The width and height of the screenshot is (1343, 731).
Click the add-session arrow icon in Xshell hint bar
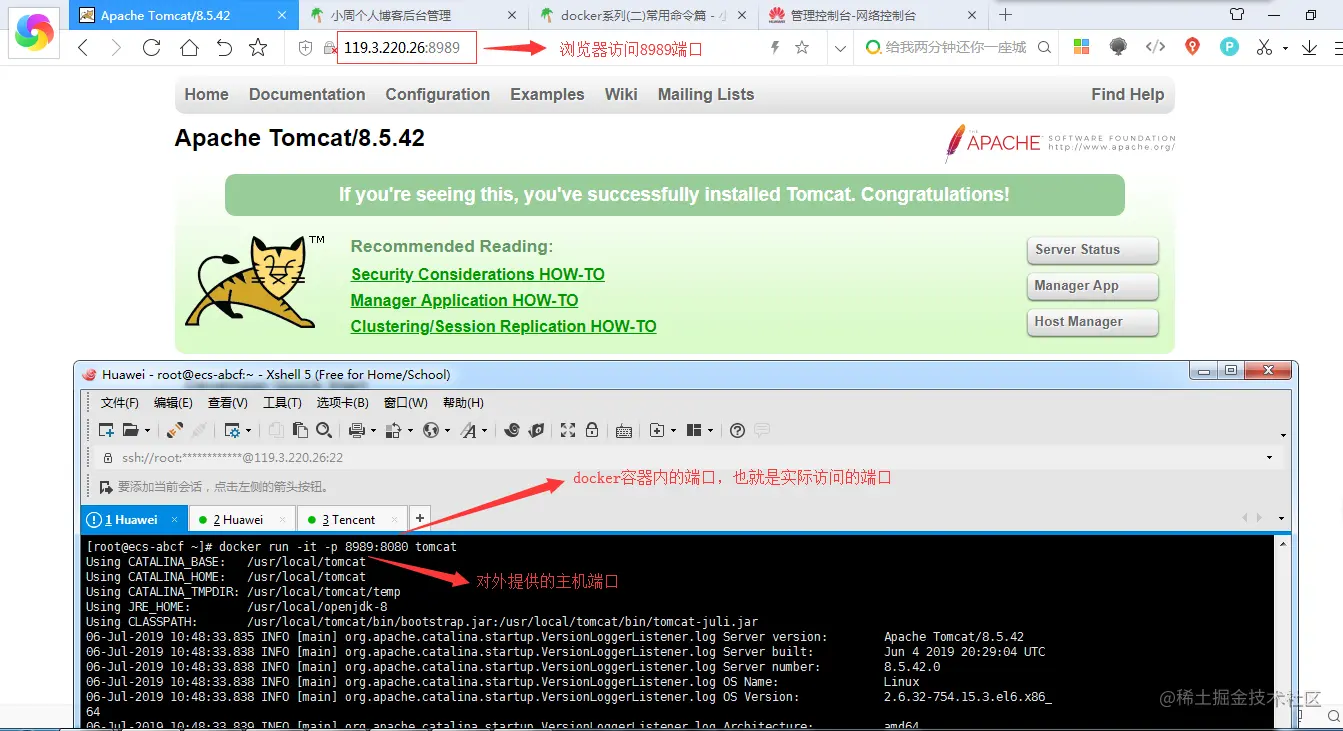click(106, 487)
